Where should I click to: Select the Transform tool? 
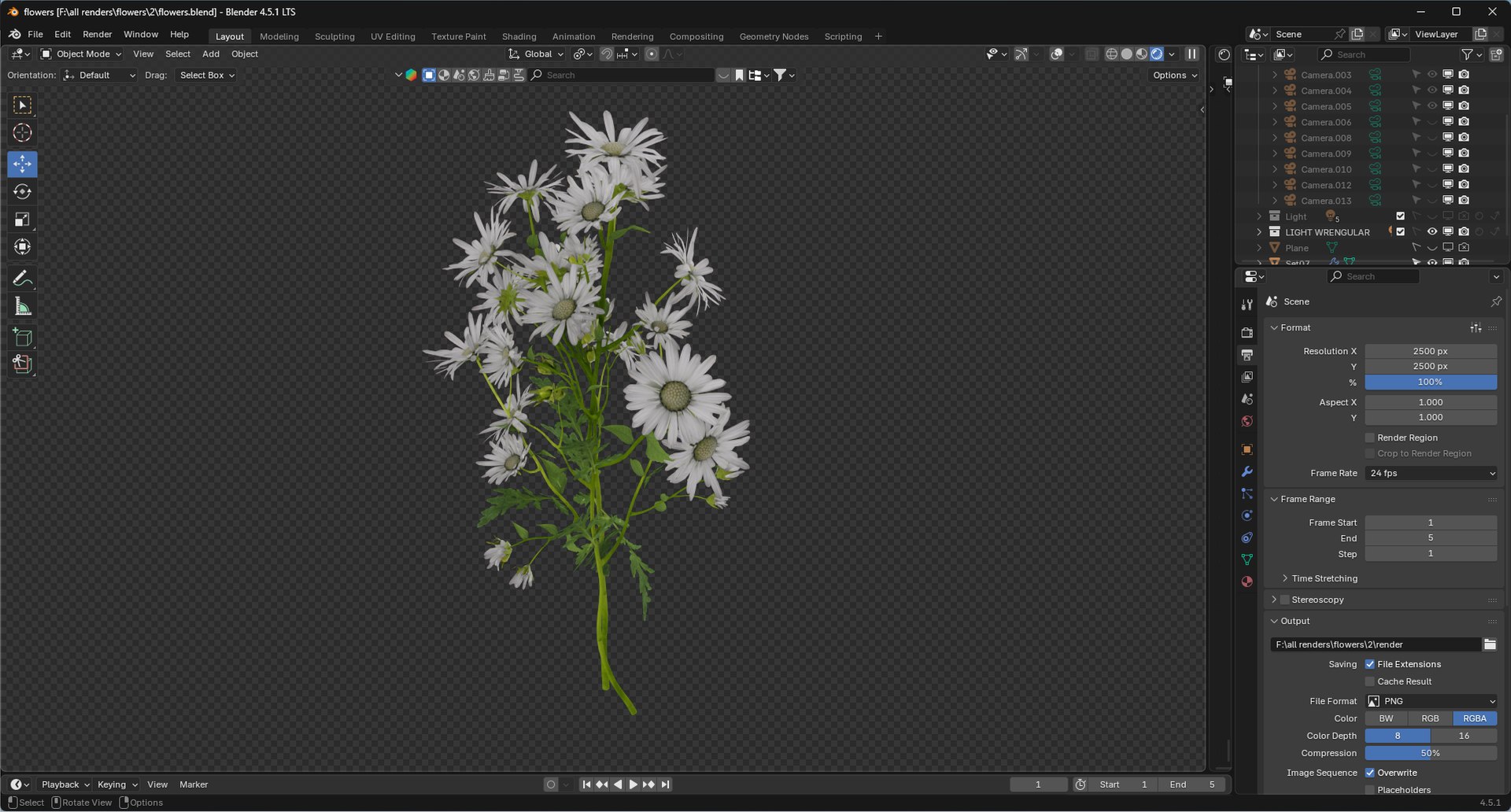[22, 247]
